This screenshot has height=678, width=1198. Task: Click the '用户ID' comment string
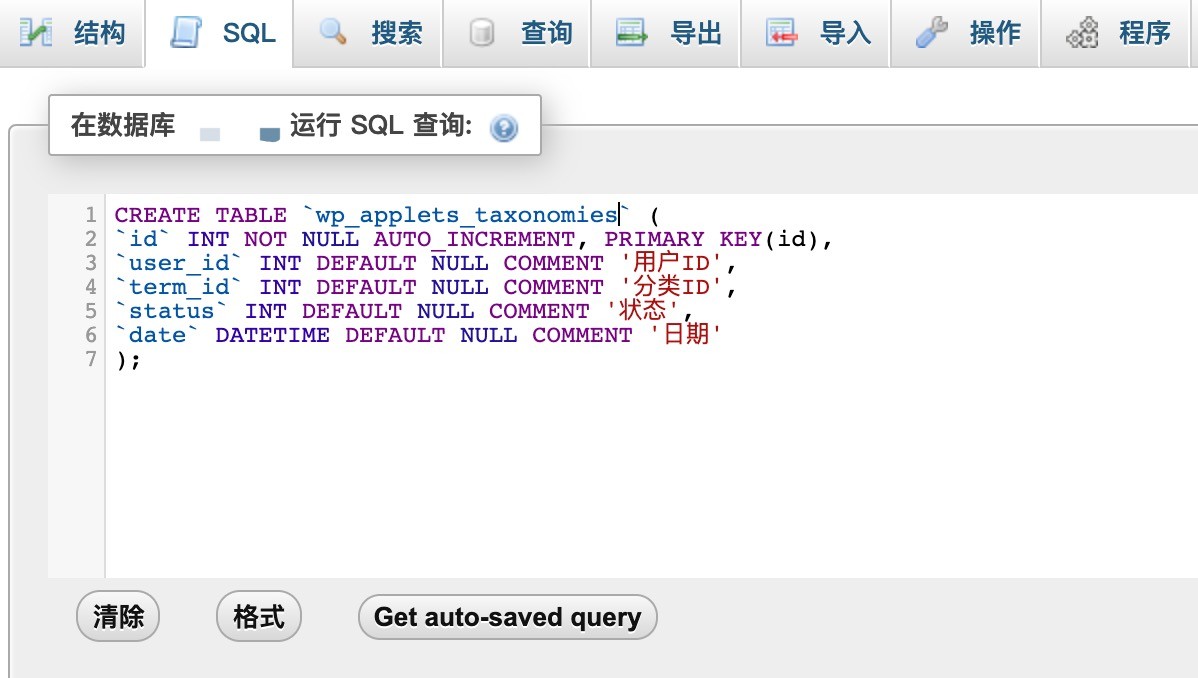[671, 262]
